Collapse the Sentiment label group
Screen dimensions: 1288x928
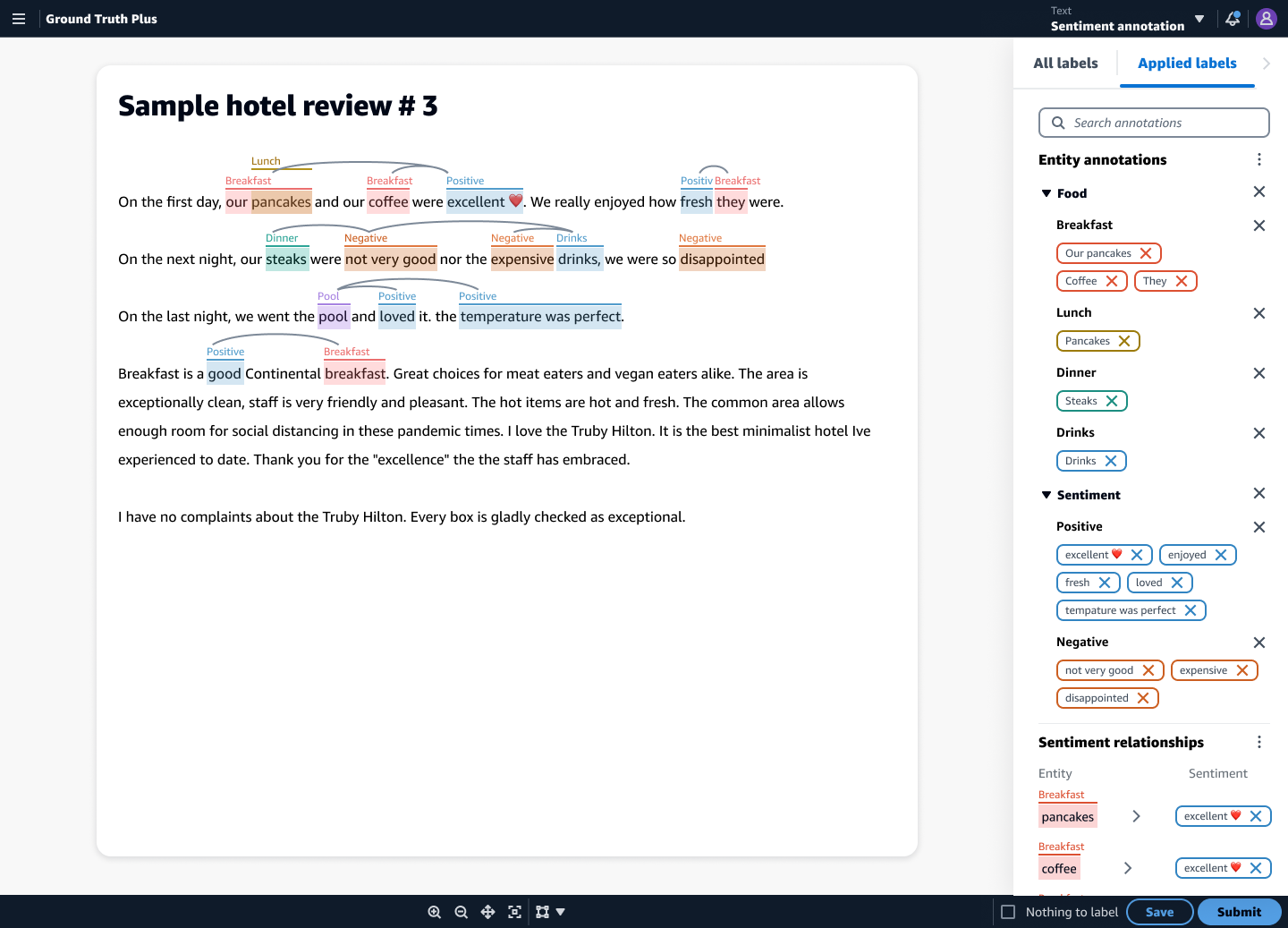click(x=1046, y=495)
